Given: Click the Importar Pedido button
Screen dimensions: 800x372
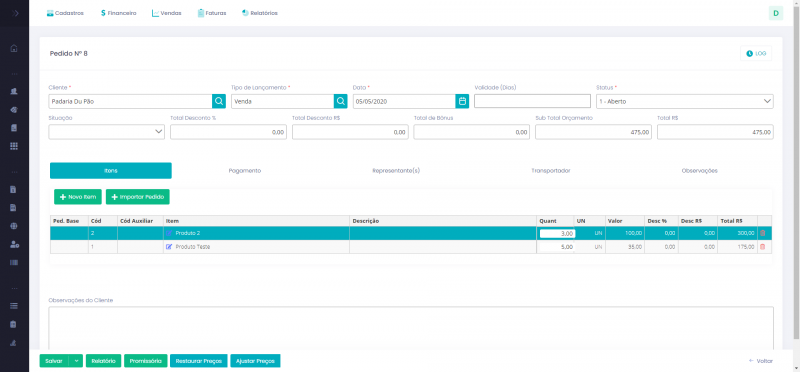Looking at the screenshot, I should pos(138,197).
